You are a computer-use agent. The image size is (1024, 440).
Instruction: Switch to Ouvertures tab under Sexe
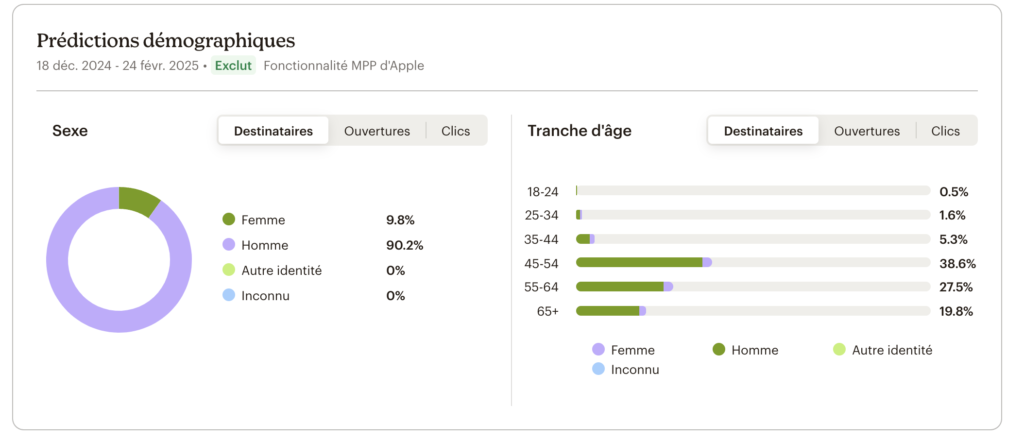pyautogui.click(x=377, y=131)
